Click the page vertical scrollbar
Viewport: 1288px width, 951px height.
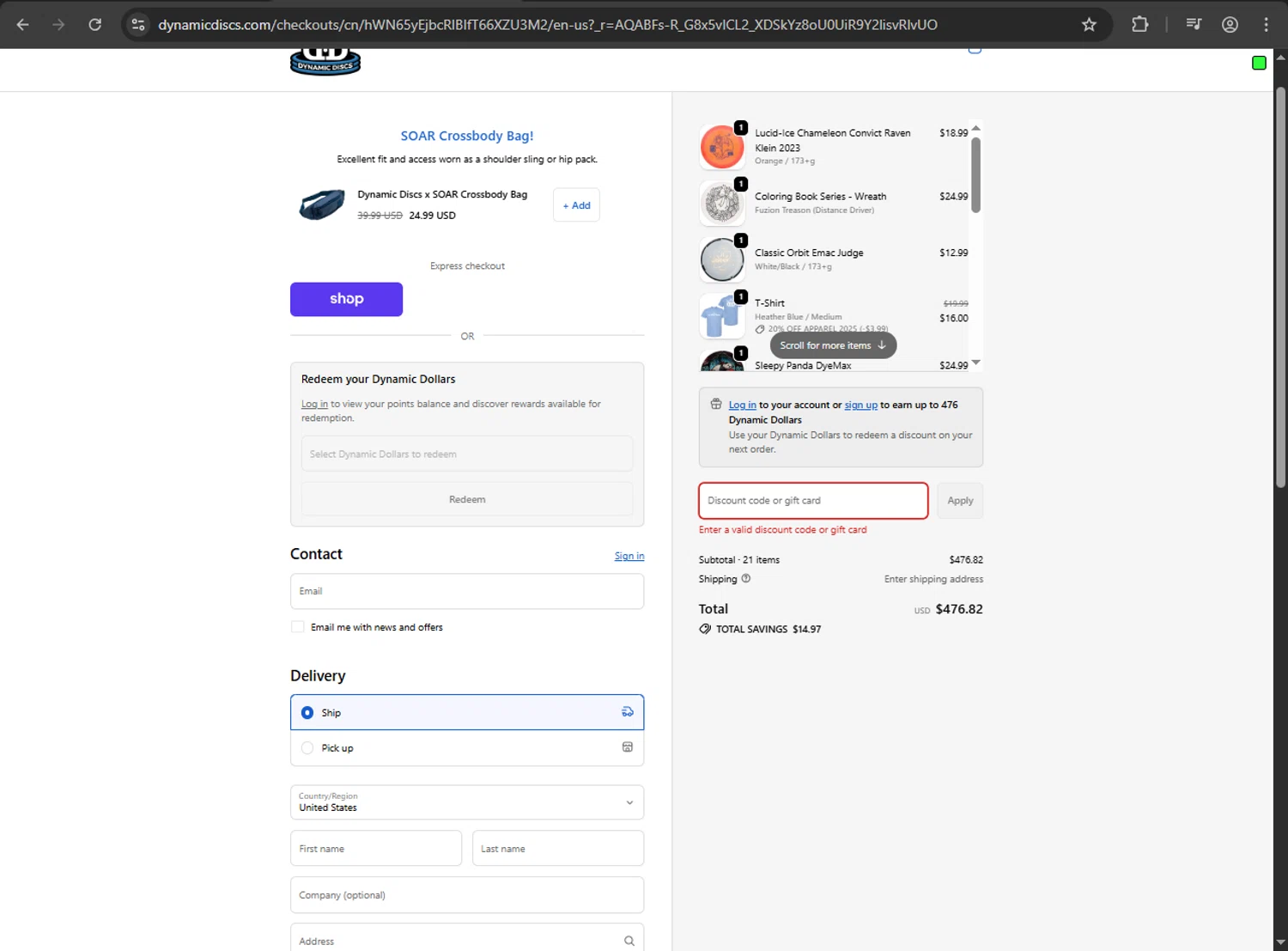(x=1280, y=287)
